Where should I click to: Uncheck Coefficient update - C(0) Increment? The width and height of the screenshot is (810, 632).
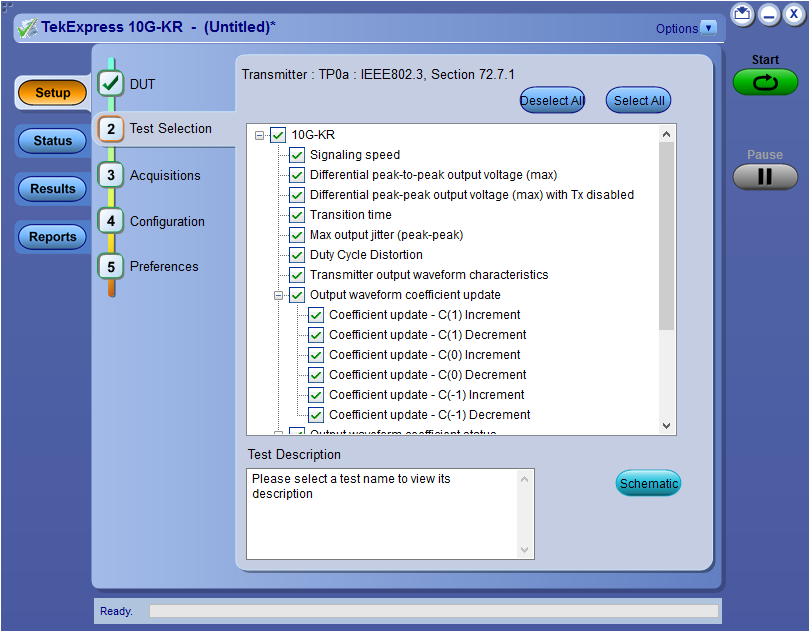[x=316, y=355]
